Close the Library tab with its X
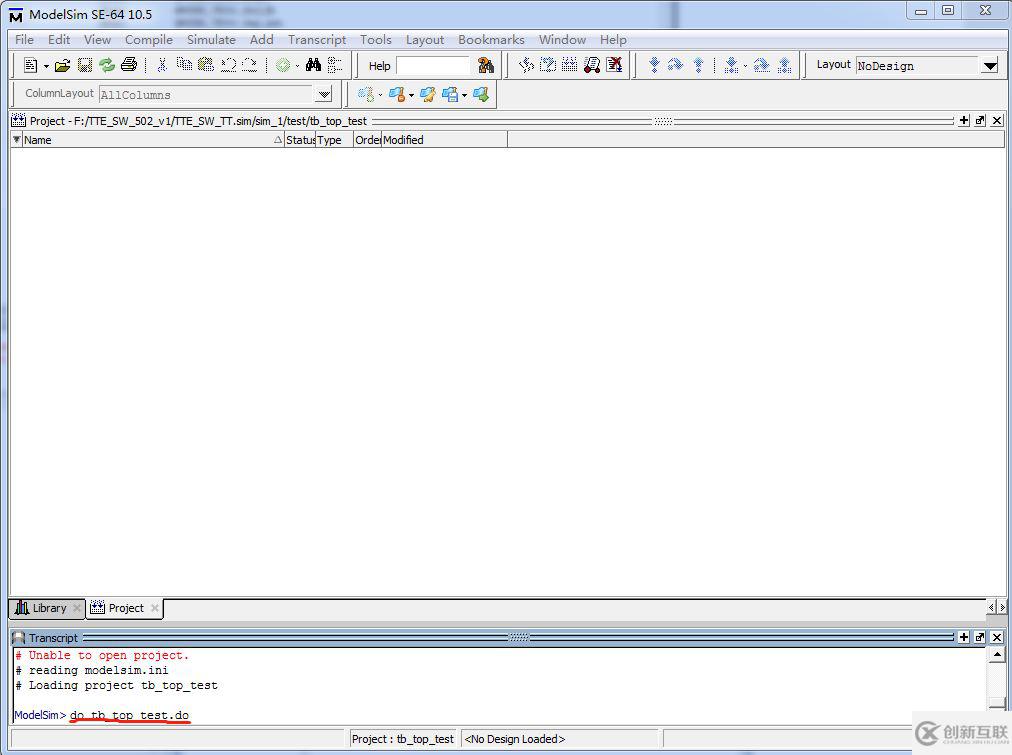Screen dimensions: 1012x755 [x=77, y=608]
